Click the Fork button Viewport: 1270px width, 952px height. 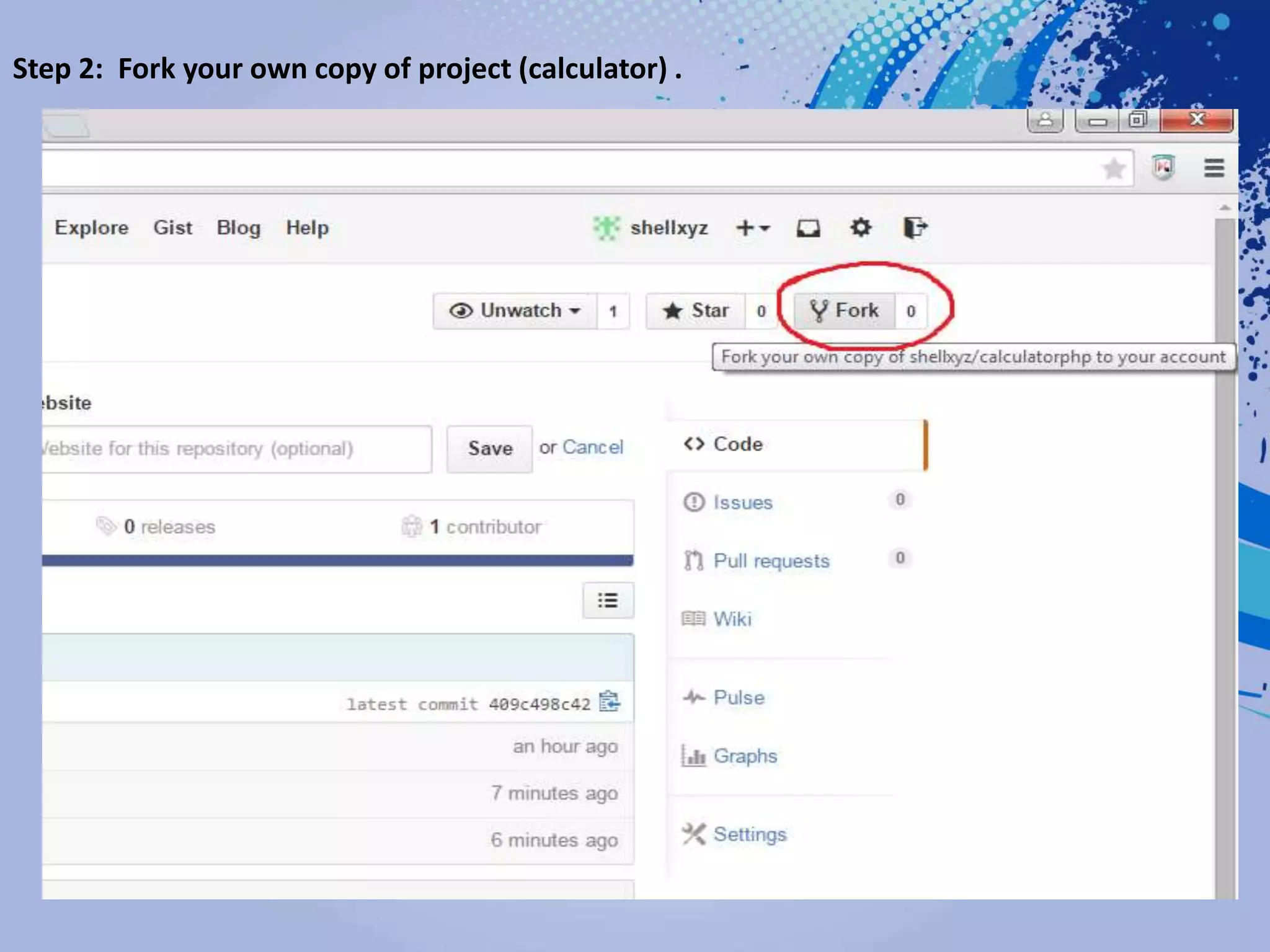[x=845, y=311]
